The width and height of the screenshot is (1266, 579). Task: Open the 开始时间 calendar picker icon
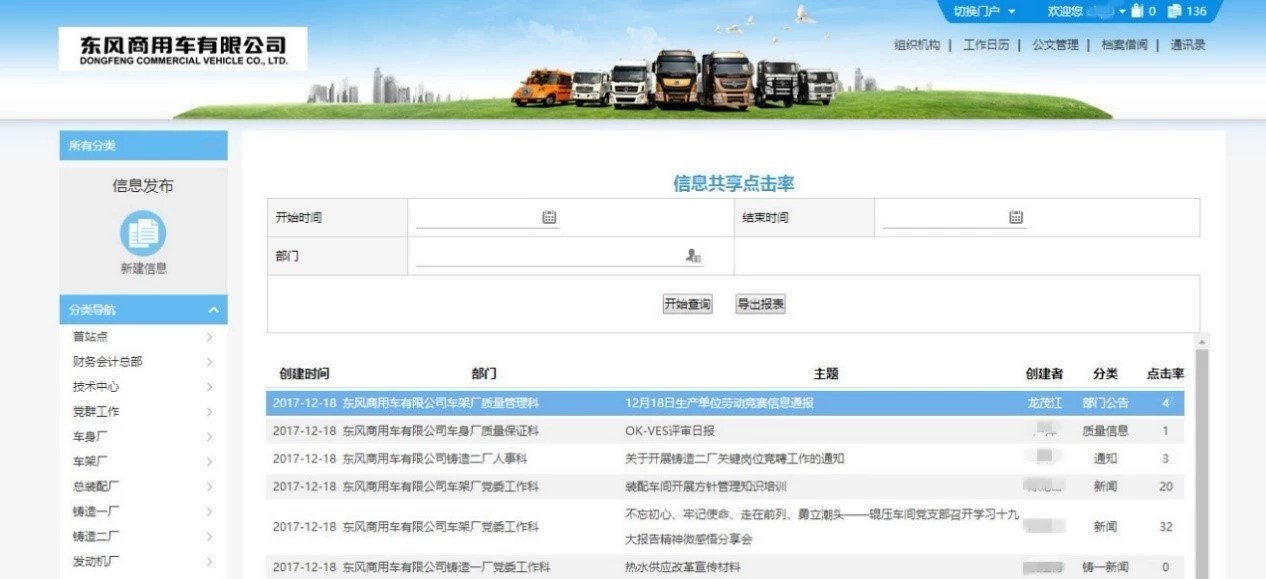tap(549, 217)
